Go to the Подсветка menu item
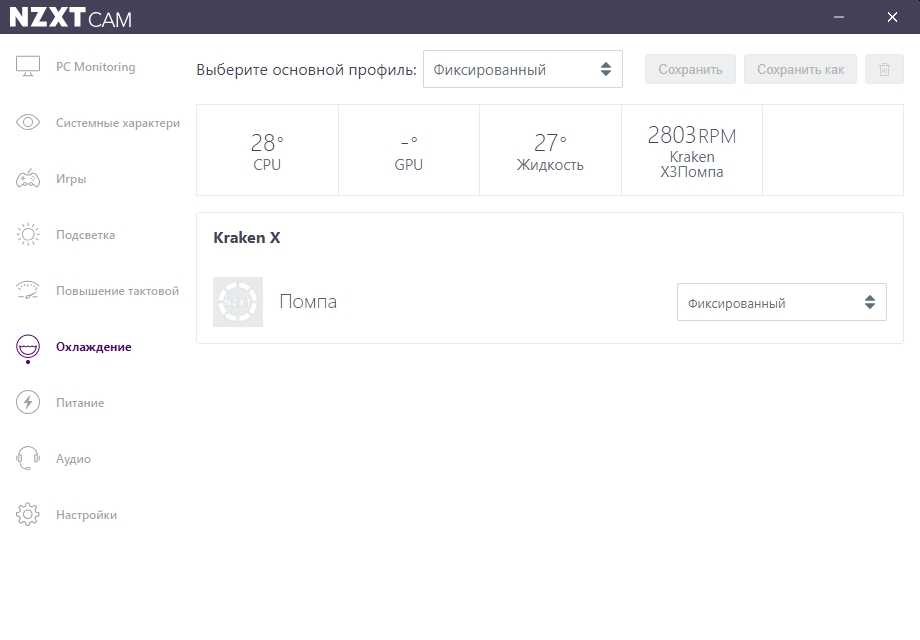Image resolution: width=920 pixels, height=640 pixels. tap(85, 235)
